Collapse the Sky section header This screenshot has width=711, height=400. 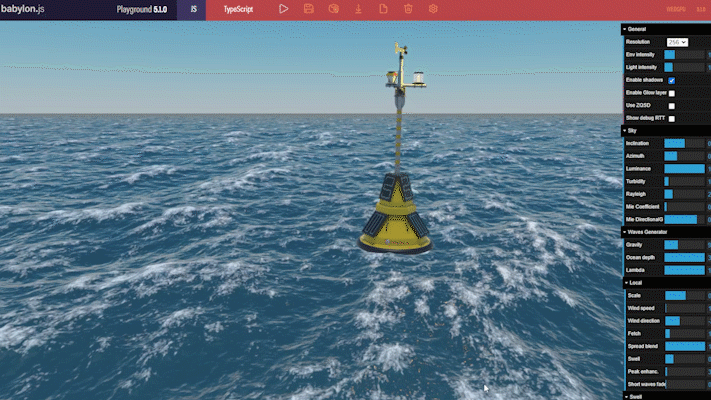click(x=632, y=131)
